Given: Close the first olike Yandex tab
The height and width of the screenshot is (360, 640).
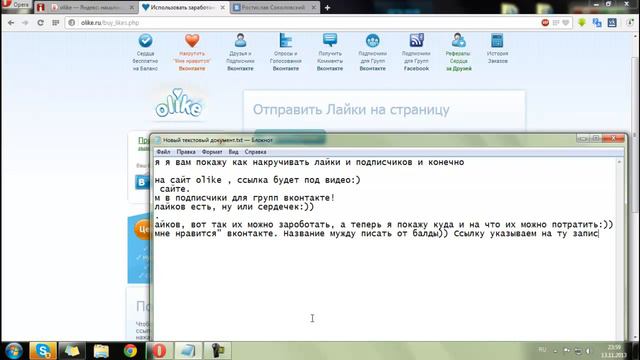Looking at the screenshot, I should click(x=131, y=8).
